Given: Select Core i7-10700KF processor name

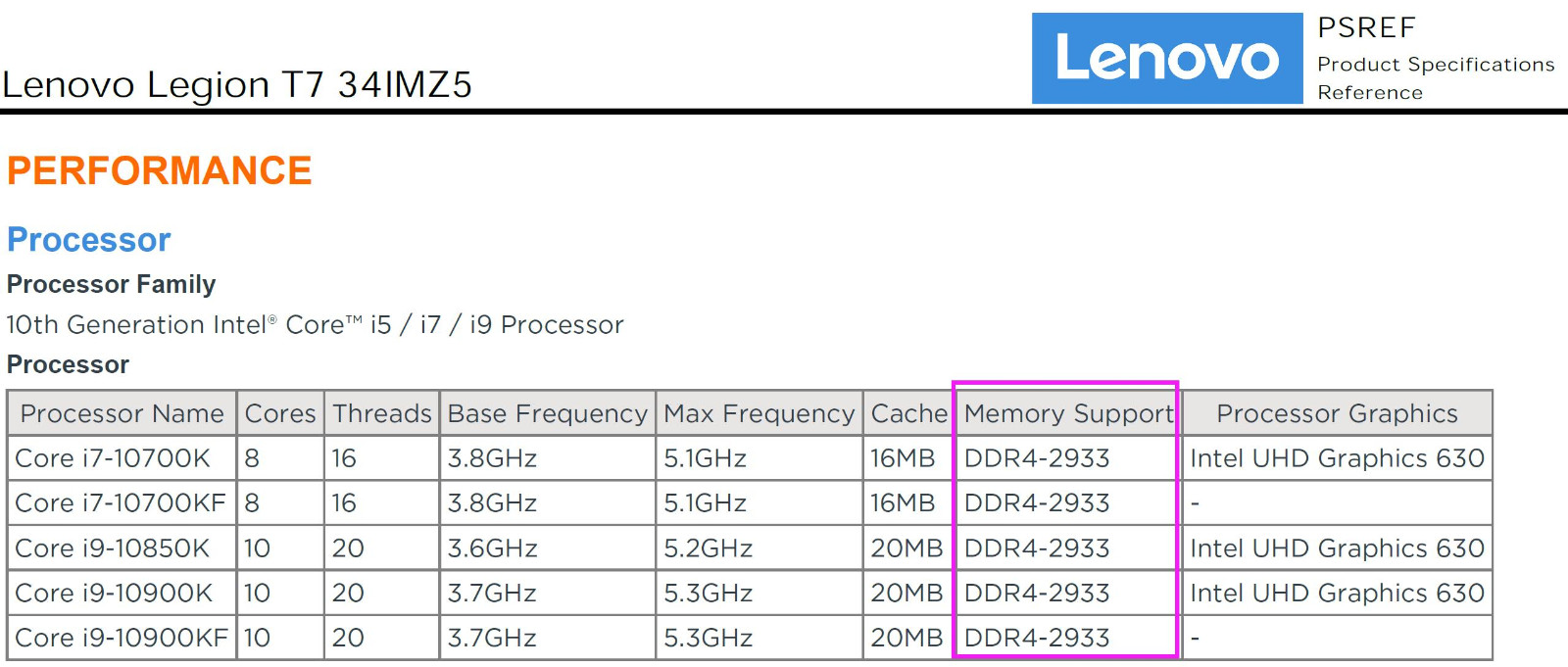Looking at the screenshot, I should 121,503.
